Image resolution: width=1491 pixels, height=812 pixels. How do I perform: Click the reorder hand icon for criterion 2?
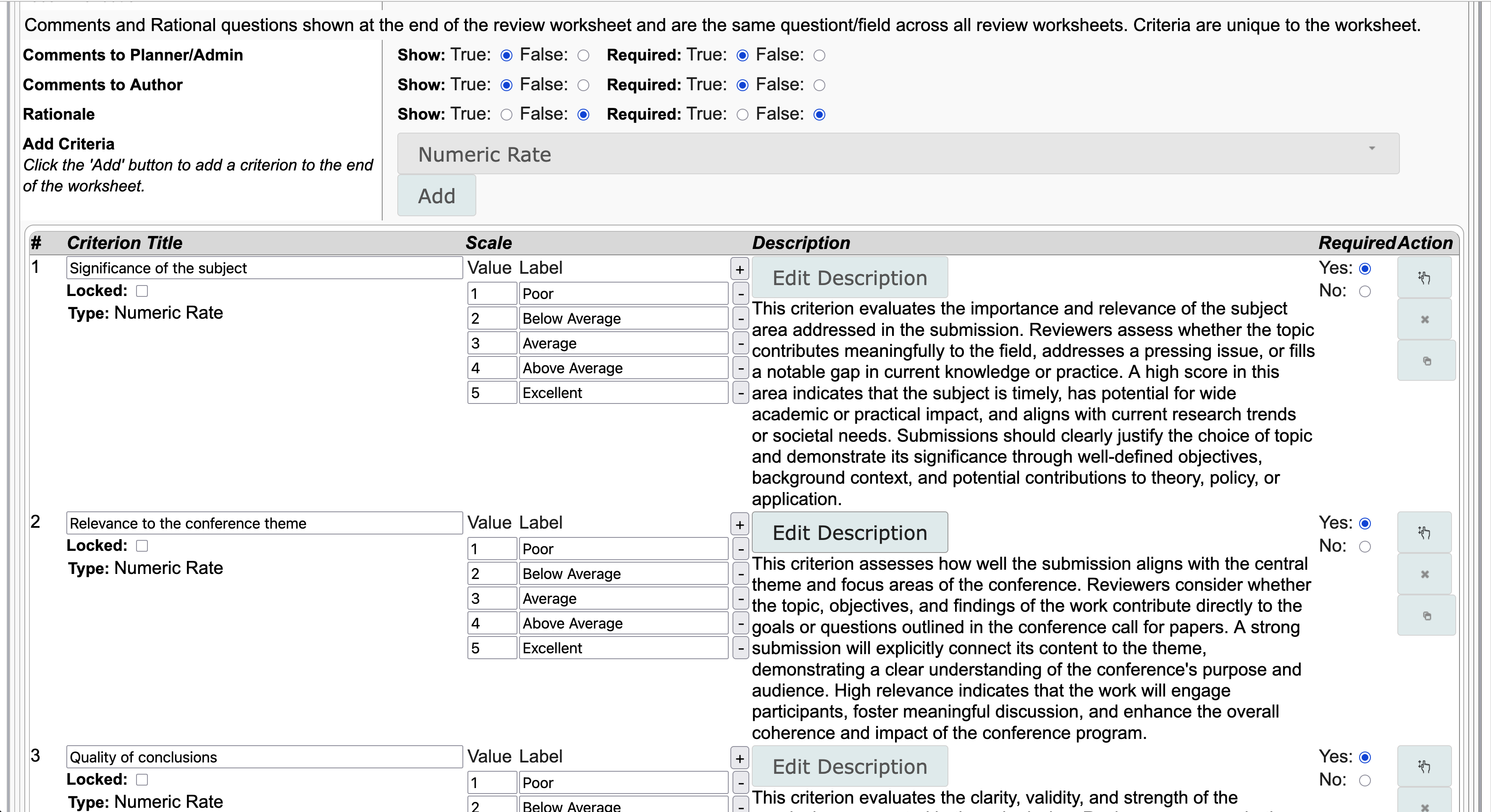pos(1424,532)
